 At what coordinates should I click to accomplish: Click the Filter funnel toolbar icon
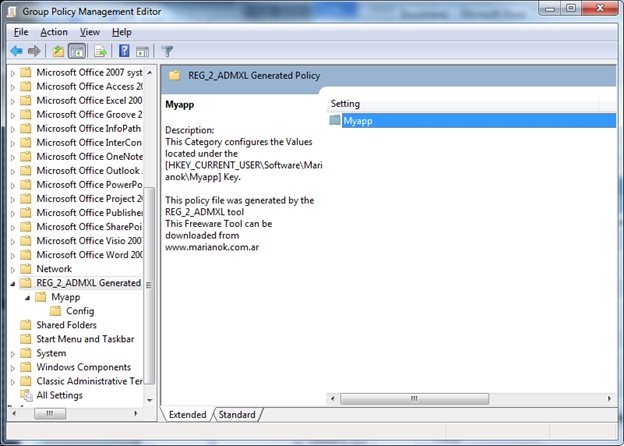coord(167,51)
